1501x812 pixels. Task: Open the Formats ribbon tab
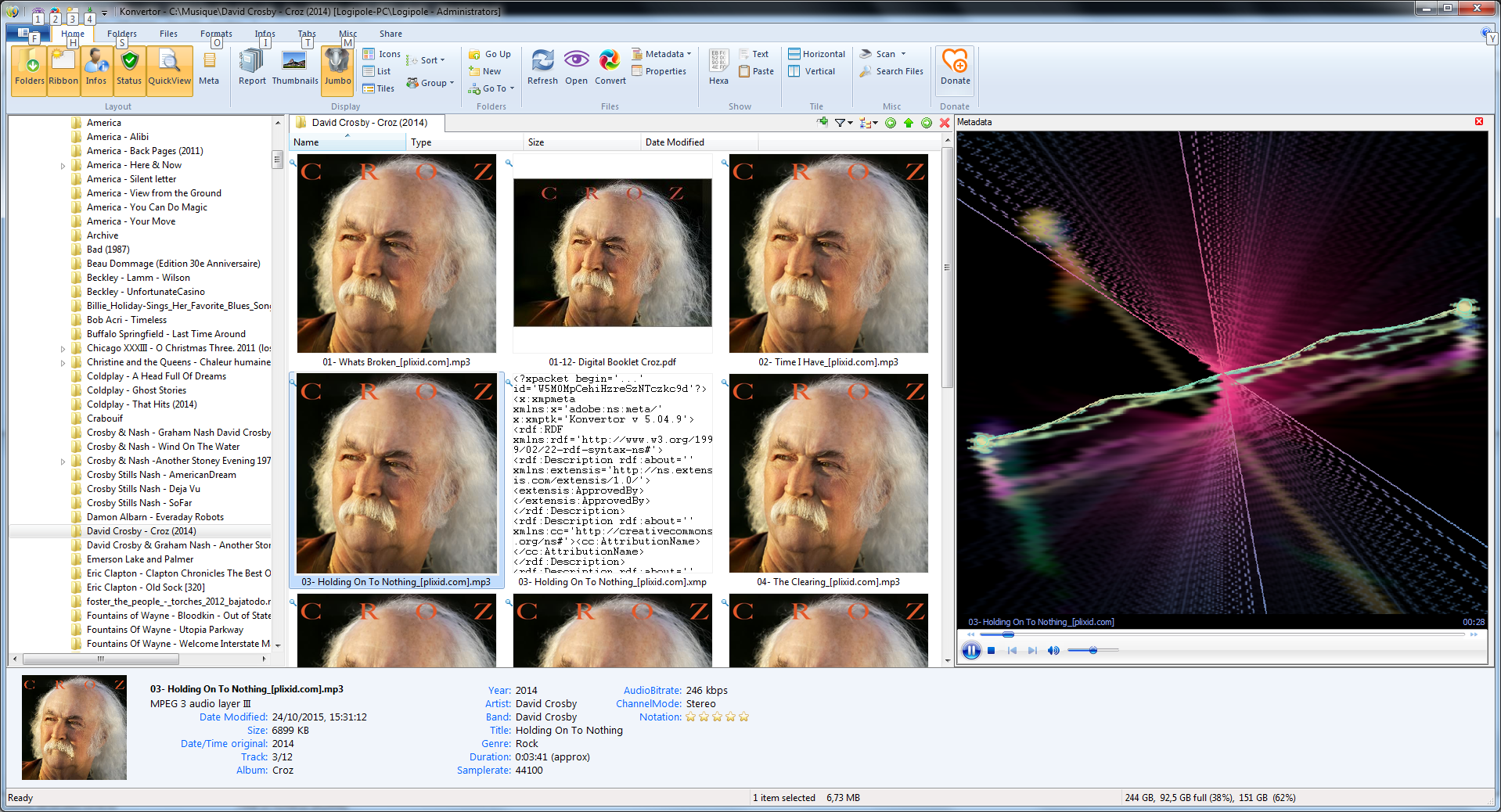click(x=216, y=34)
